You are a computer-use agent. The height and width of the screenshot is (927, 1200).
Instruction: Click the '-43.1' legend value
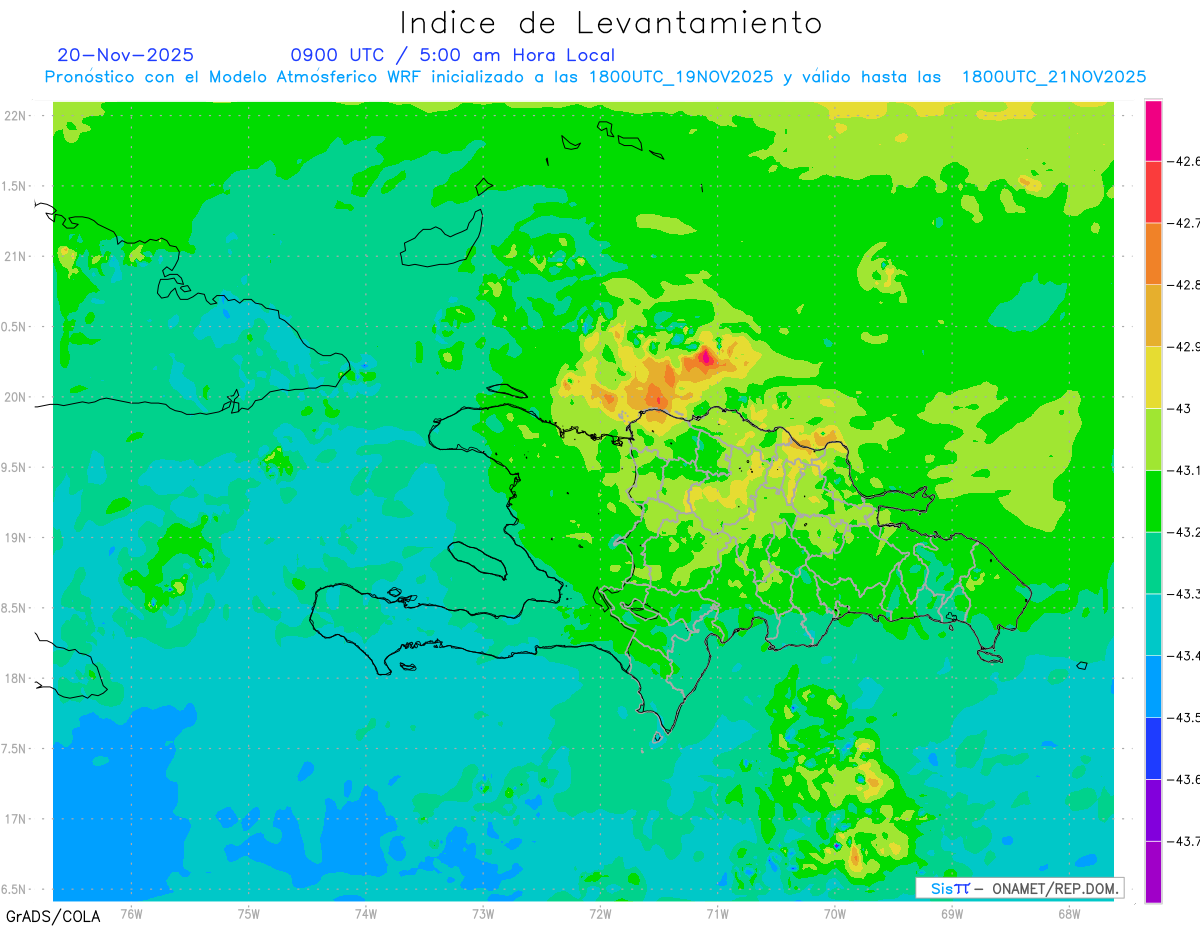pyautogui.click(x=1185, y=470)
